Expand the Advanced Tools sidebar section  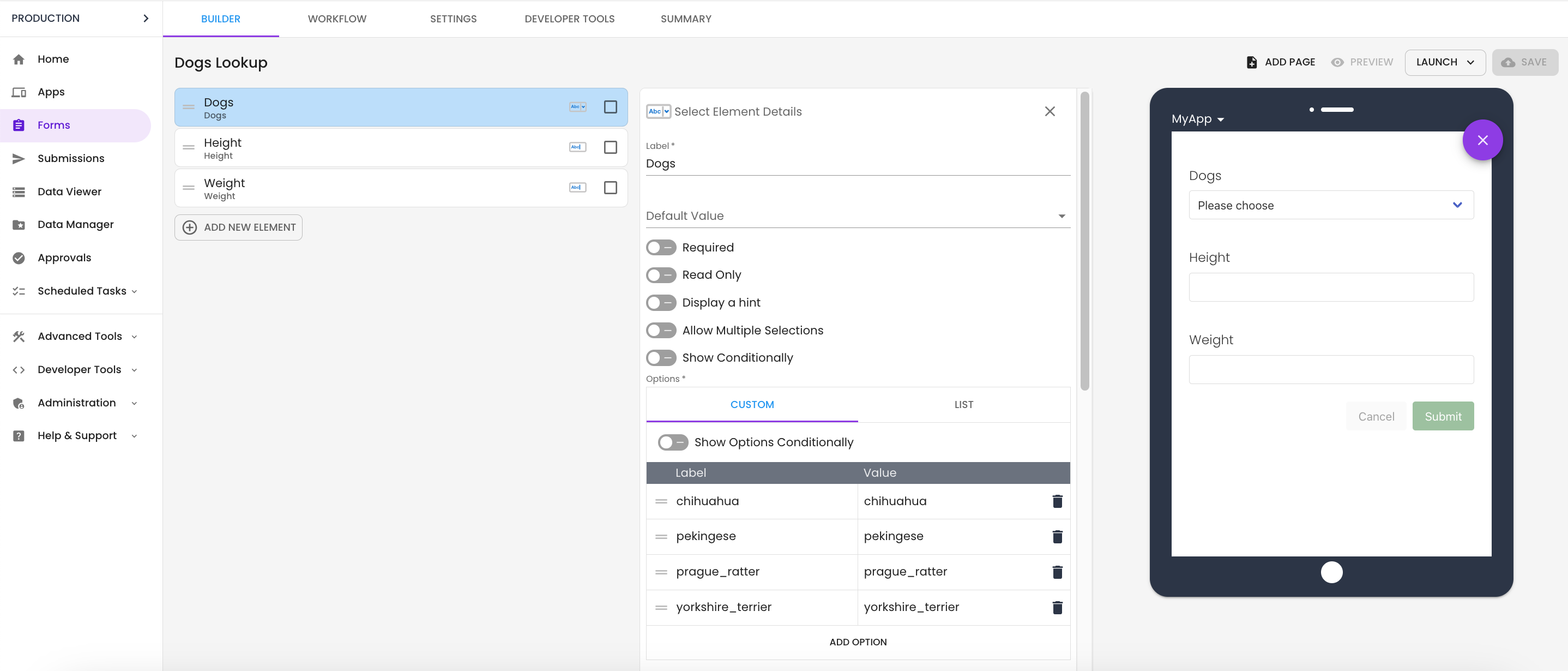pyautogui.click(x=80, y=336)
